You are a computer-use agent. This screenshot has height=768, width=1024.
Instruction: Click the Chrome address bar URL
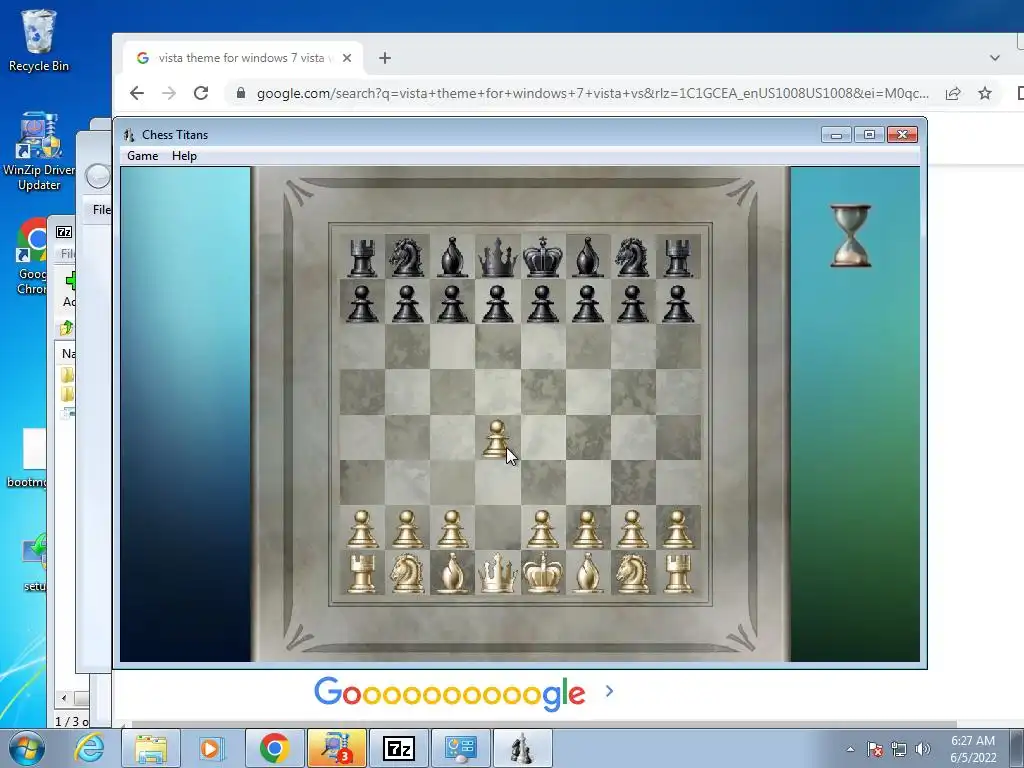592,93
